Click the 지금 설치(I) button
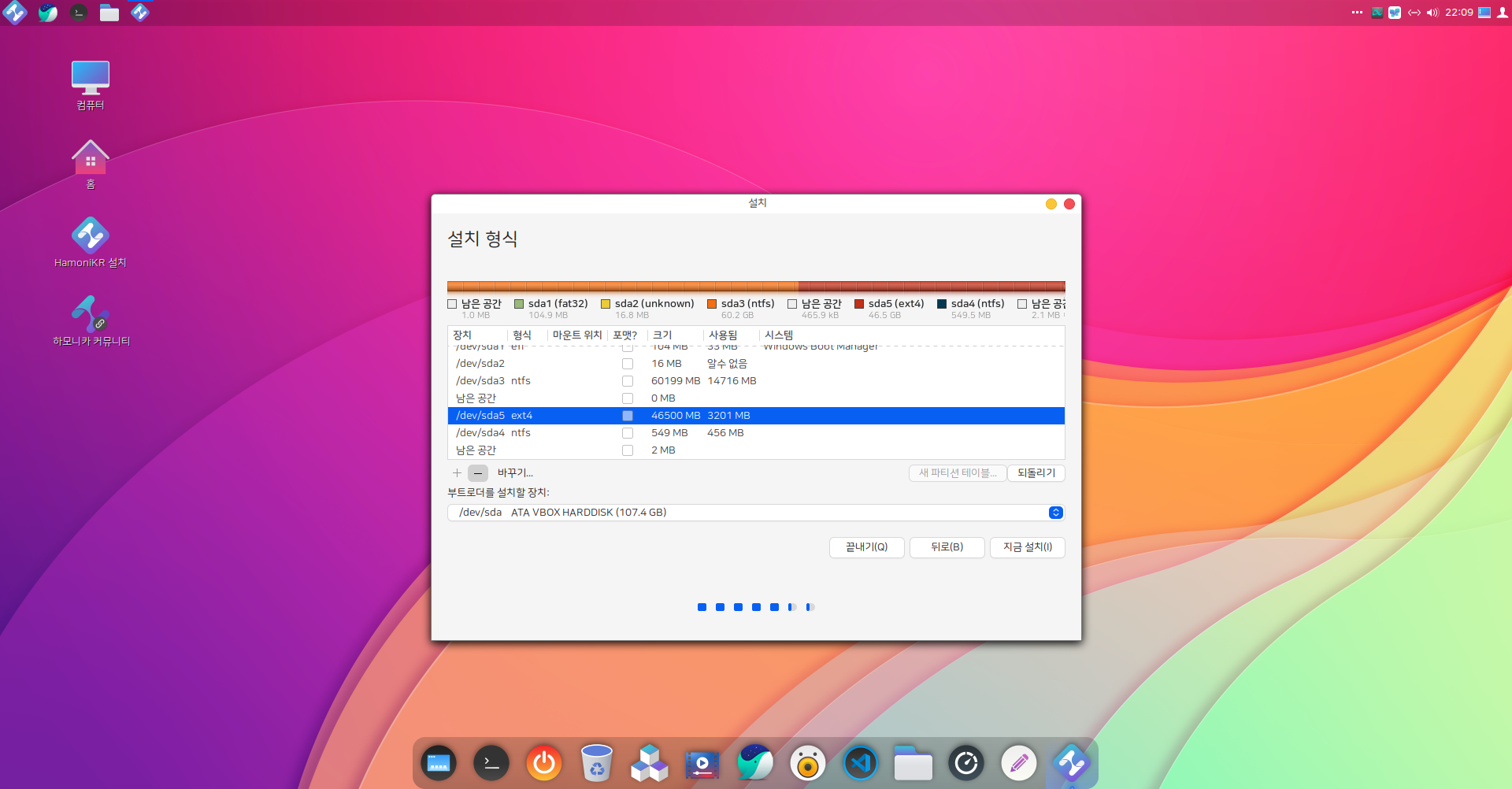The height and width of the screenshot is (789, 1512). [1027, 547]
